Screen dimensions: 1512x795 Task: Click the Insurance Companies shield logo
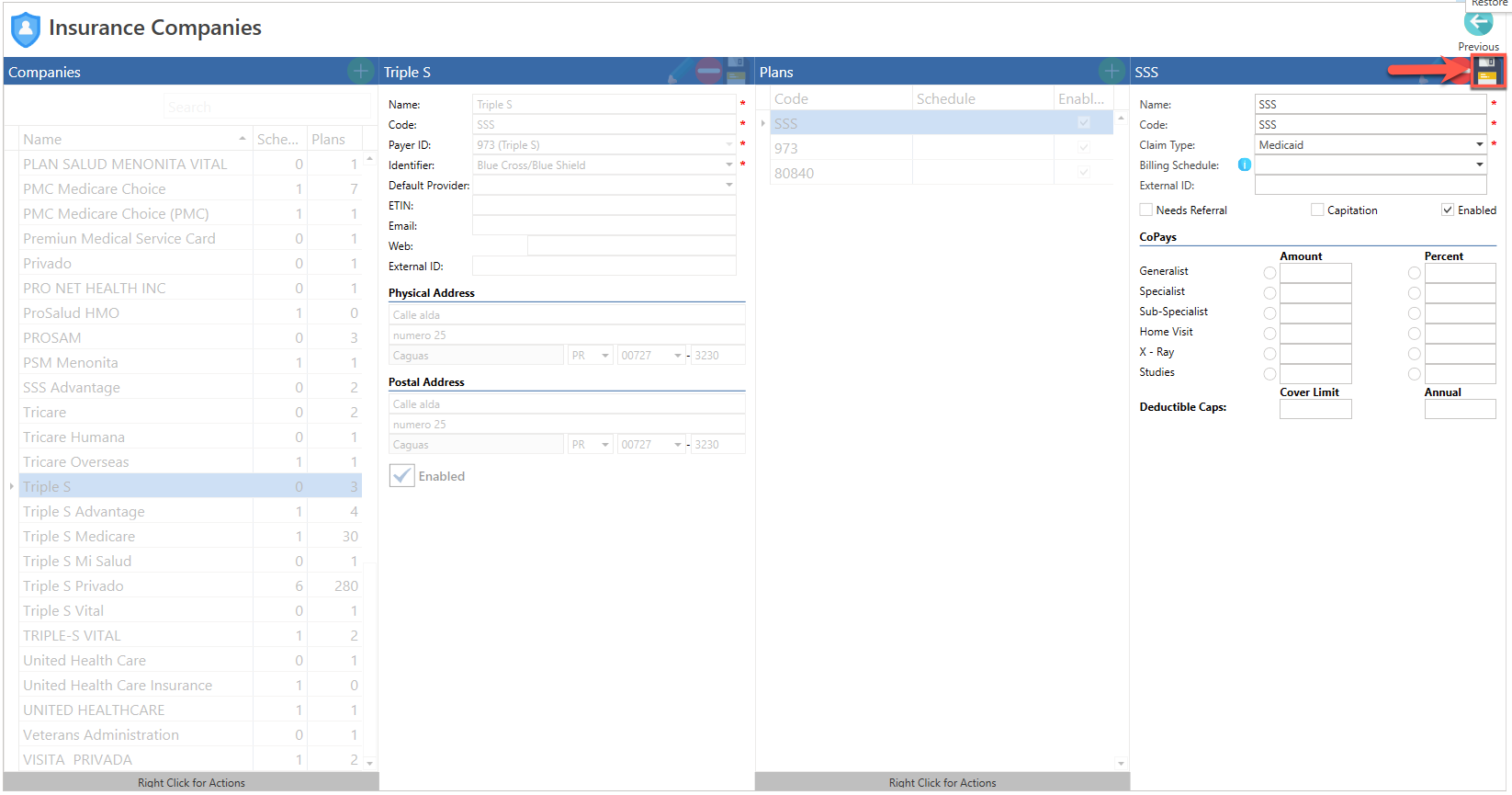click(x=25, y=28)
